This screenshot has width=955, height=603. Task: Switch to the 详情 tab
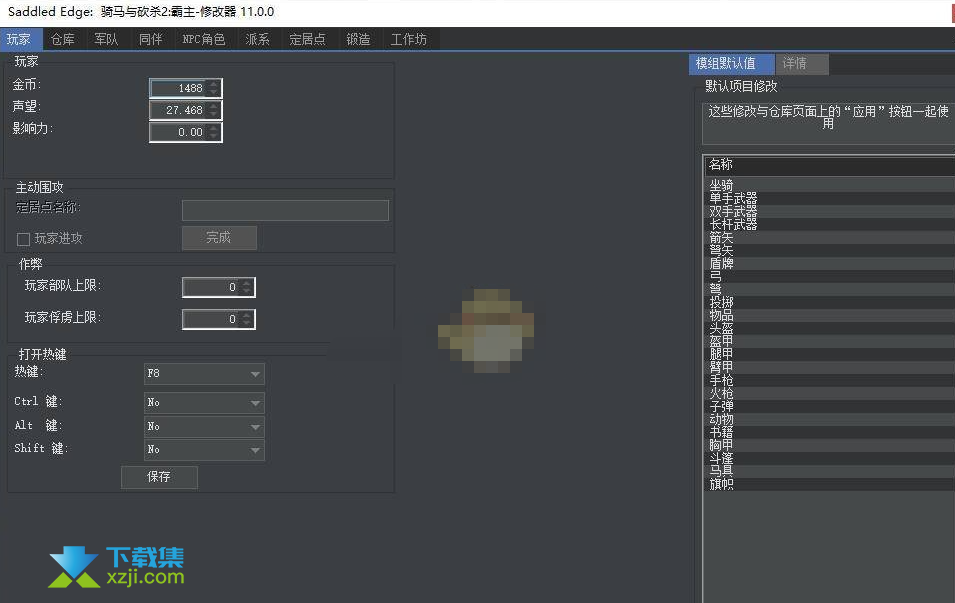[x=802, y=63]
